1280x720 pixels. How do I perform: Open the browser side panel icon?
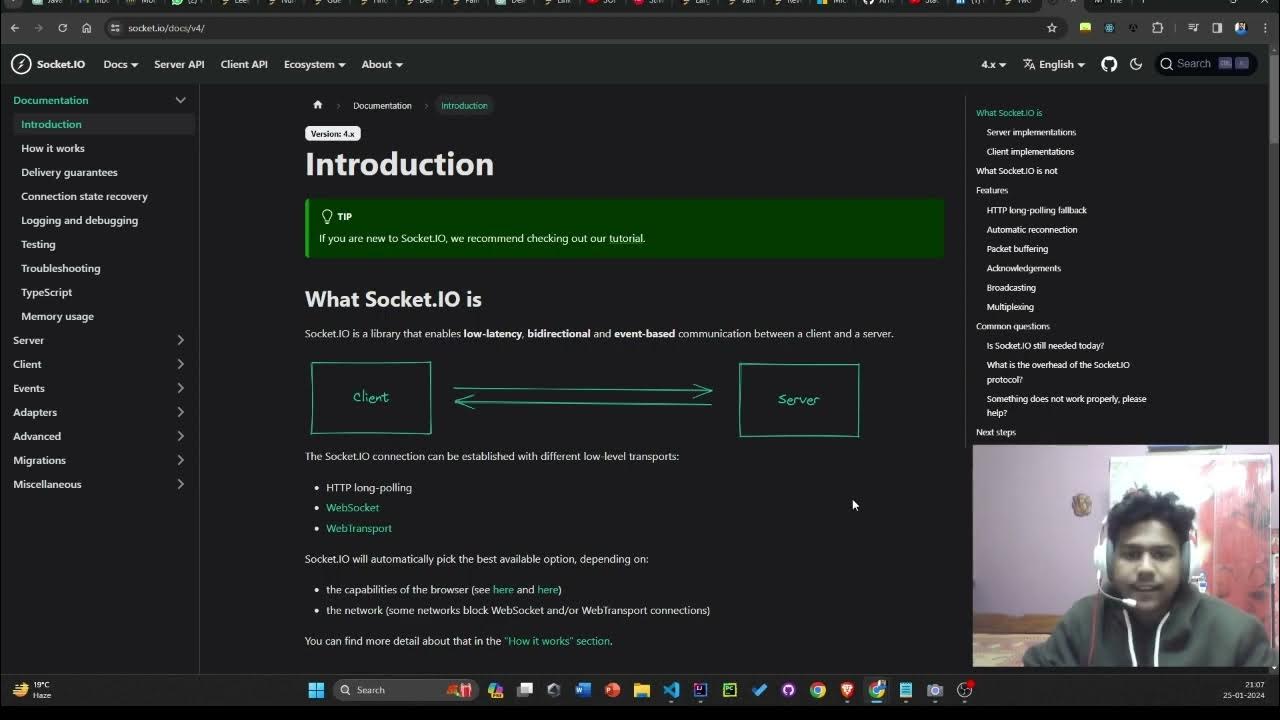point(1217,28)
